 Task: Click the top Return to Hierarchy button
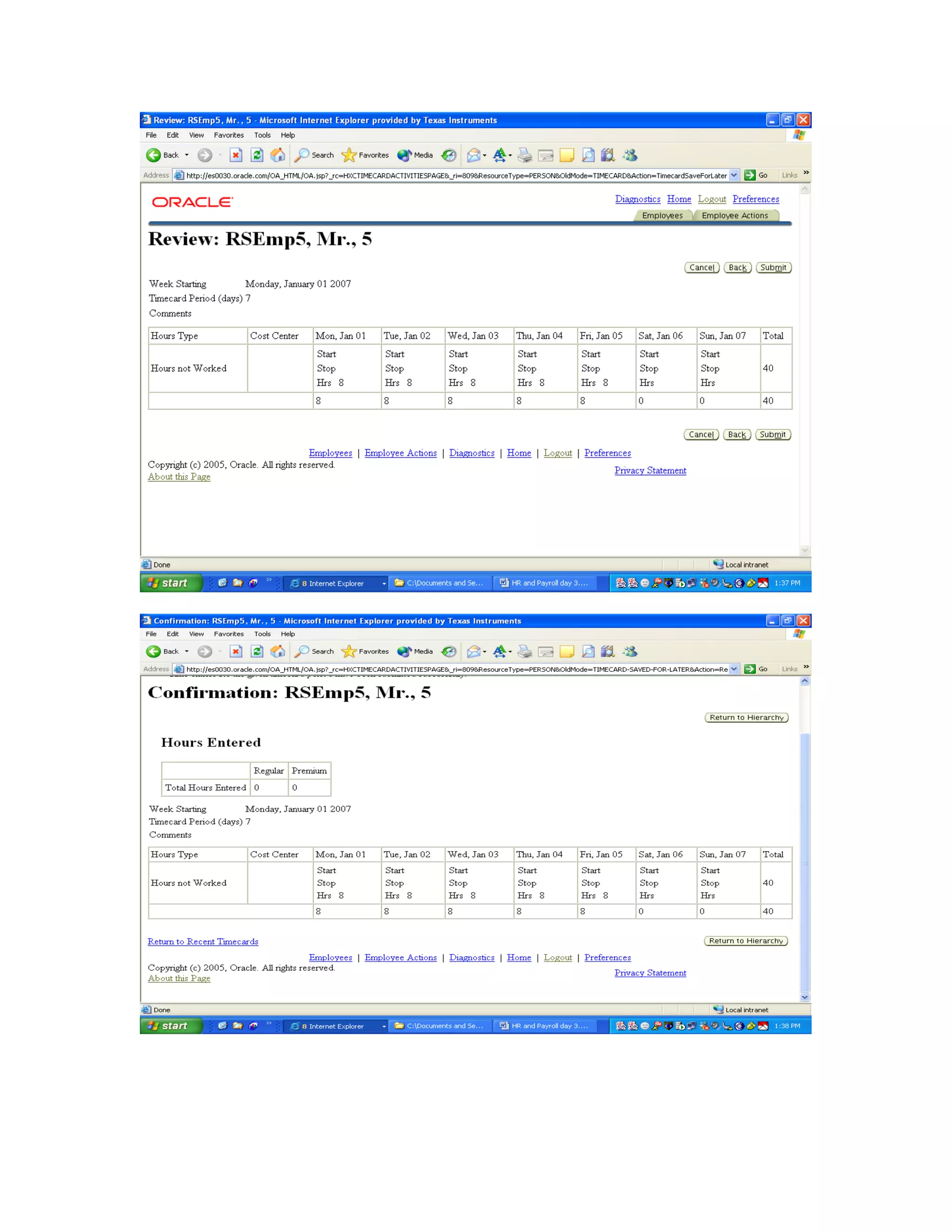746,717
